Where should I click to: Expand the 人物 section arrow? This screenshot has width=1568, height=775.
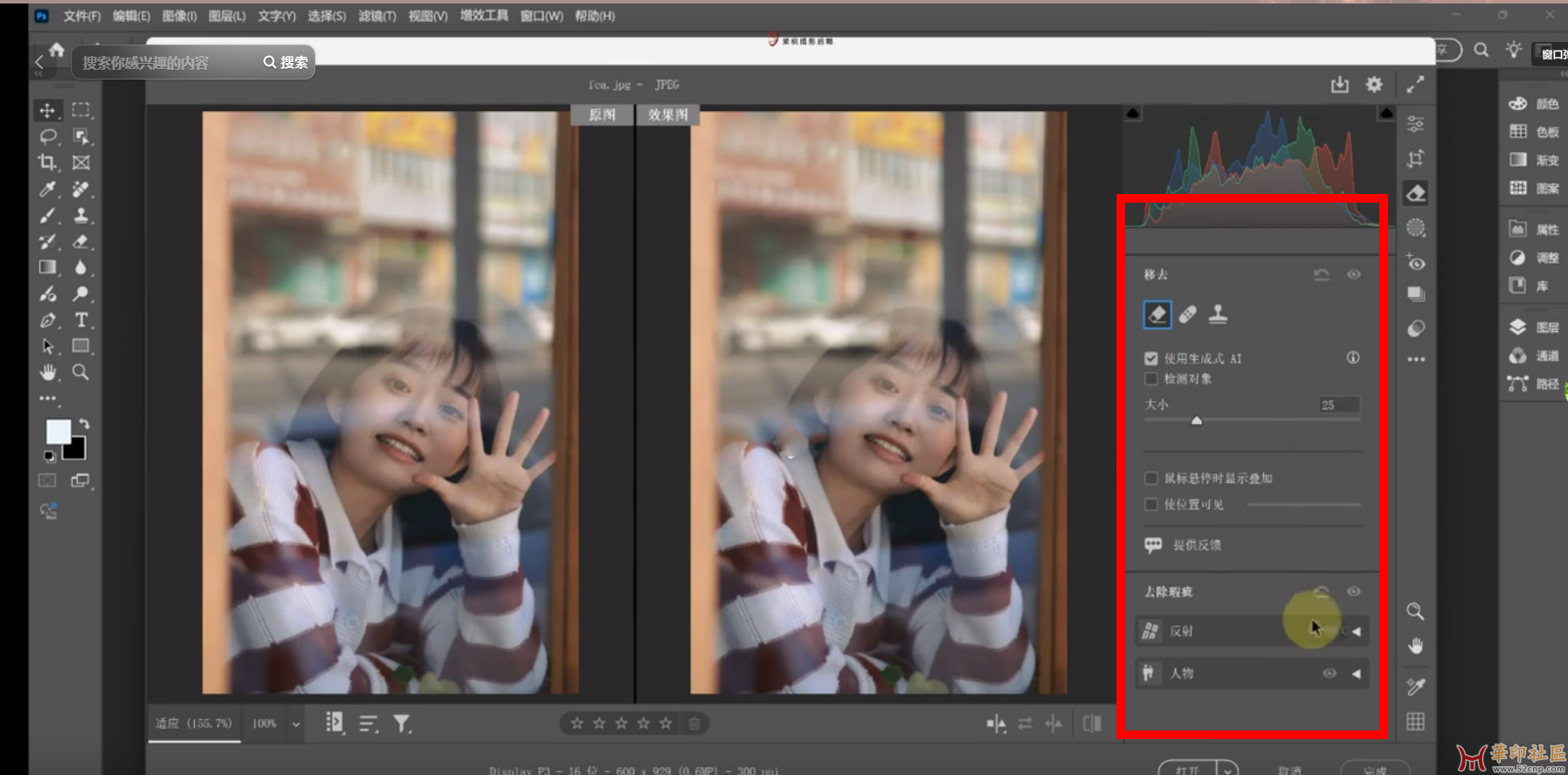click(x=1357, y=674)
